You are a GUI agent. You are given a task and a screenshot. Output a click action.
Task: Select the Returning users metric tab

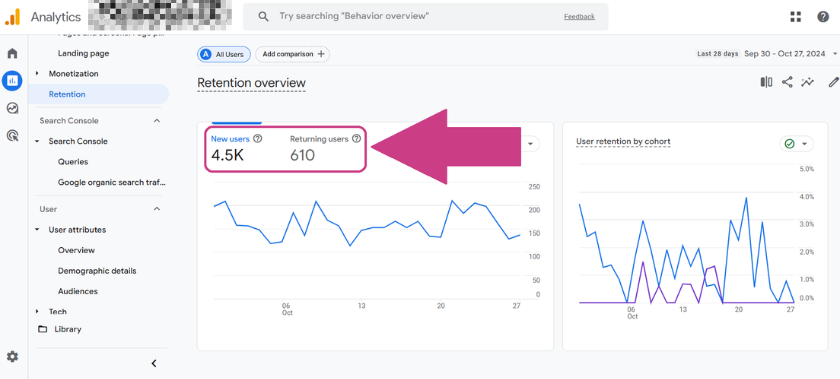[325, 148]
